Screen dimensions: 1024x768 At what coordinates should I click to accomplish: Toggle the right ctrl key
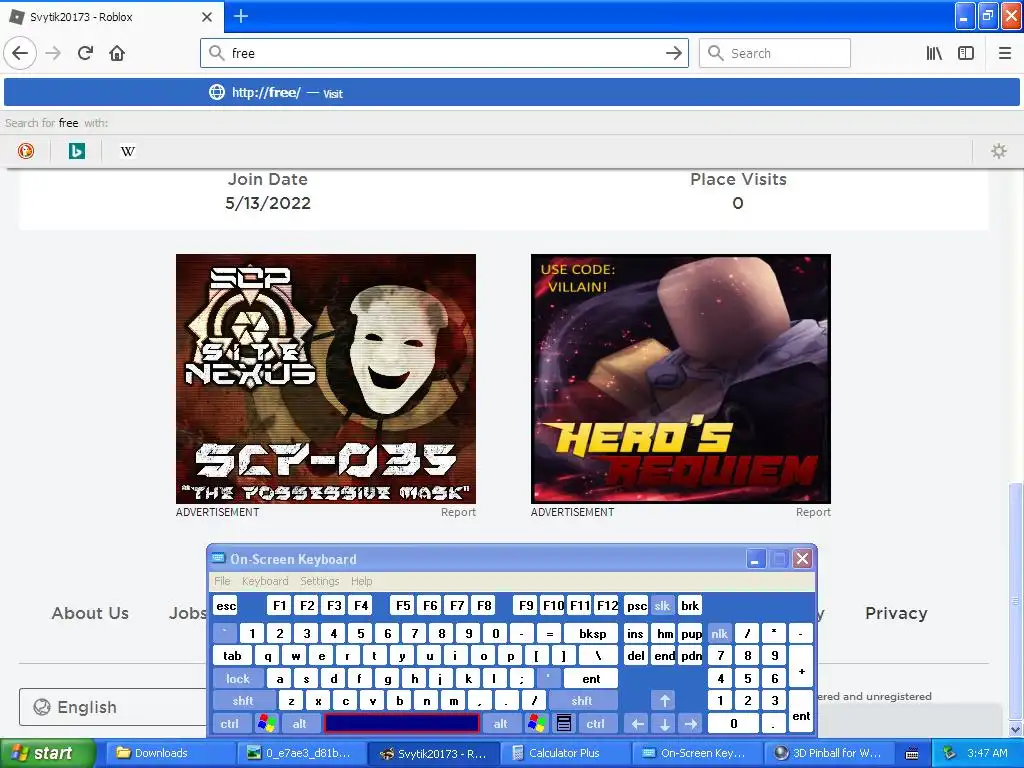[x=596, y=724]
